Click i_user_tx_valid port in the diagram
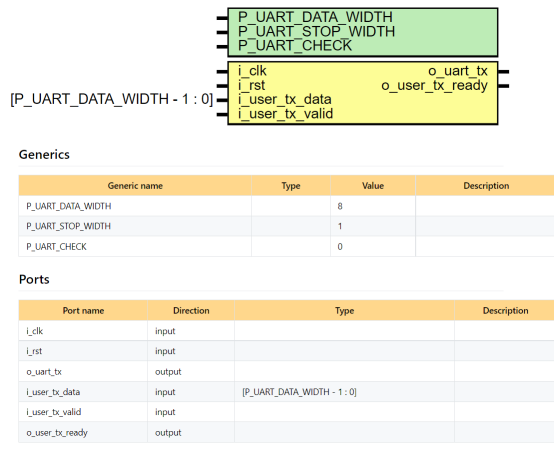The width and height of the screenshot is (554, 450). click(x=285, y=114)
